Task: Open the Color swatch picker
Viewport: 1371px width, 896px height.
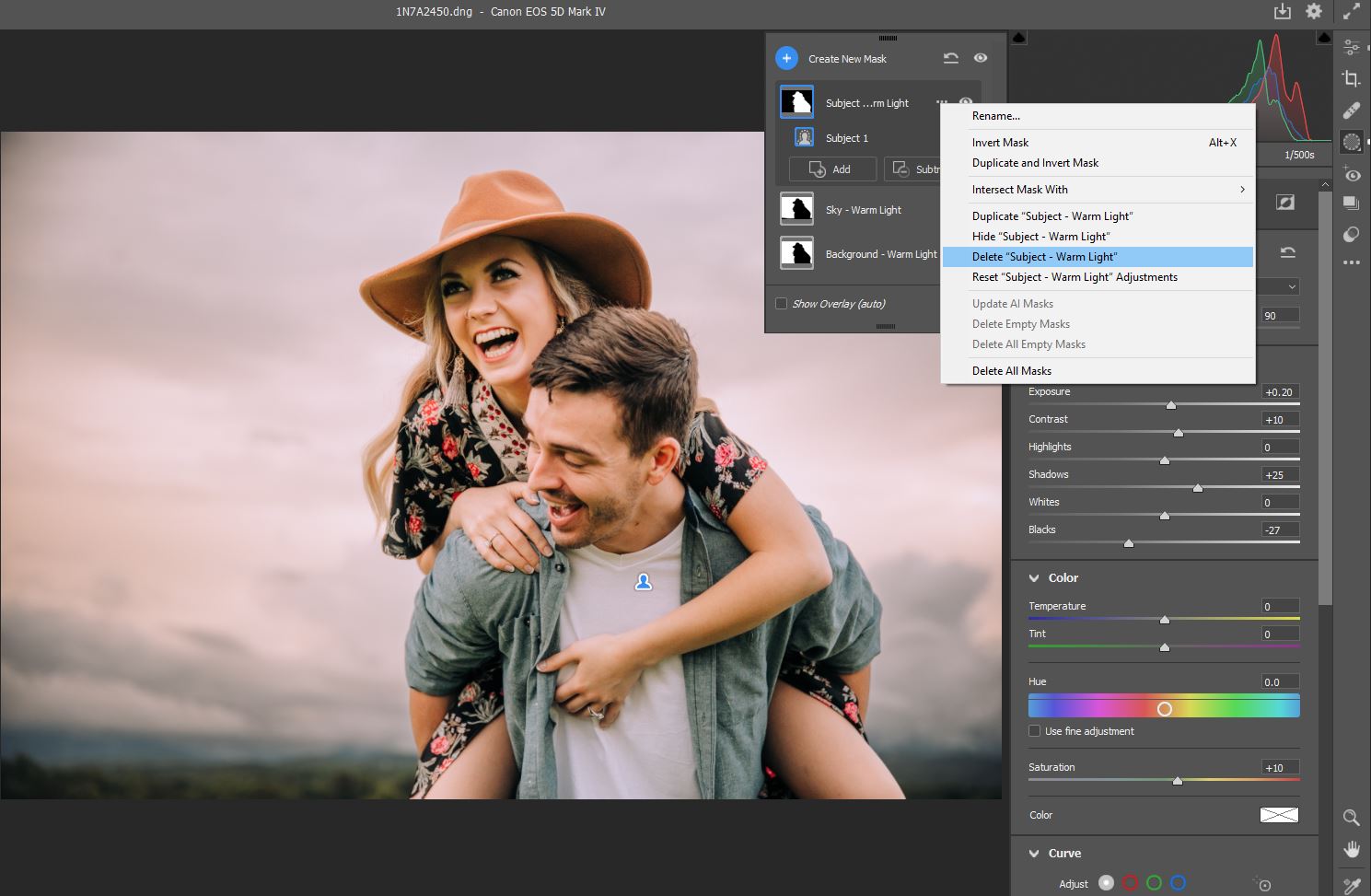Action: point(1279,815)
